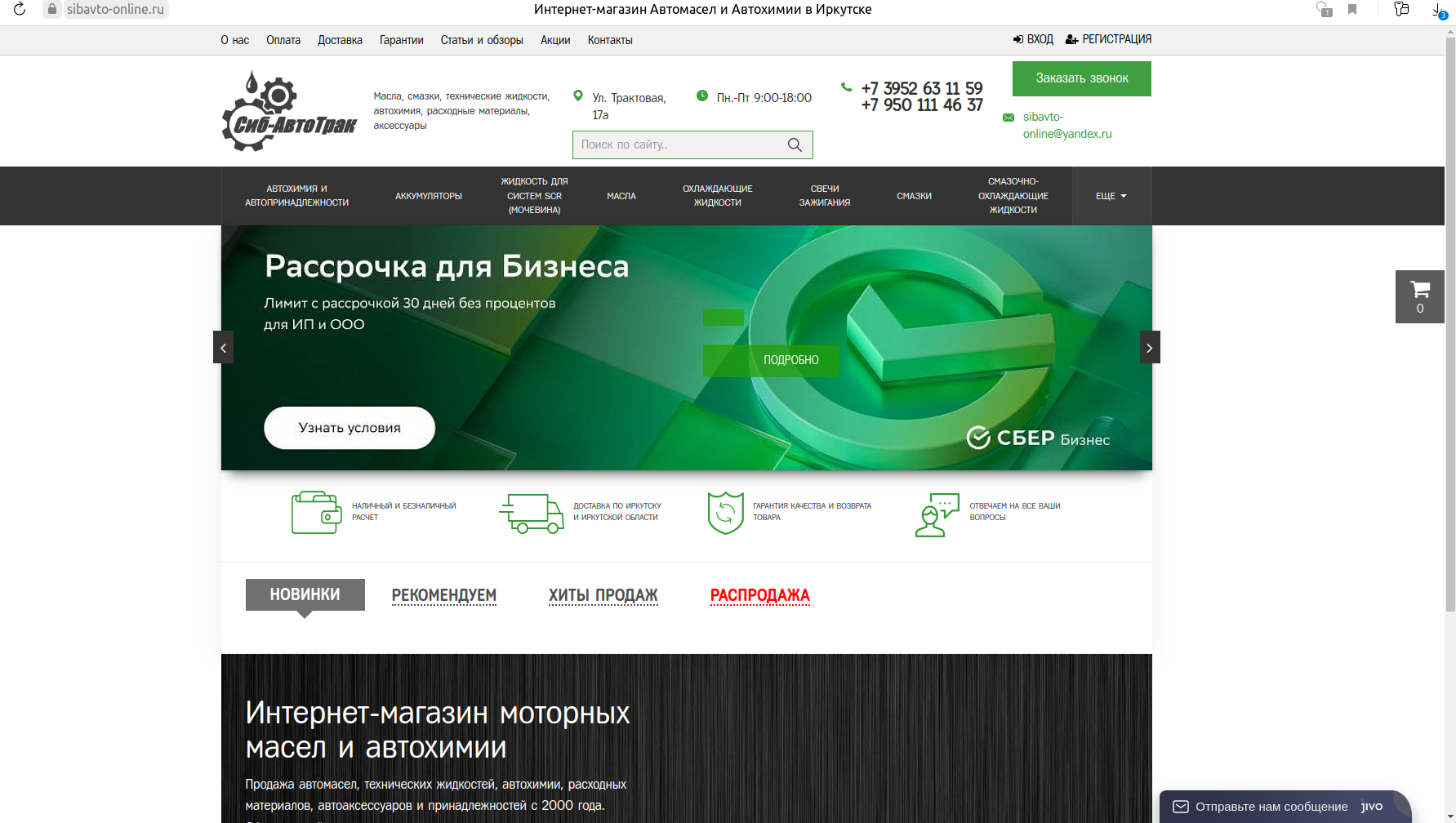The width and height of the screenshot is (1456, 823).
Task: Switch to the Рекомендуем tab
Action: 444,595
